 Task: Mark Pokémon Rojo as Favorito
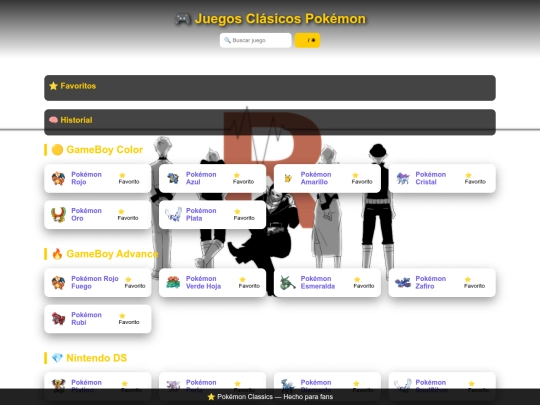(x=129, y=178)
